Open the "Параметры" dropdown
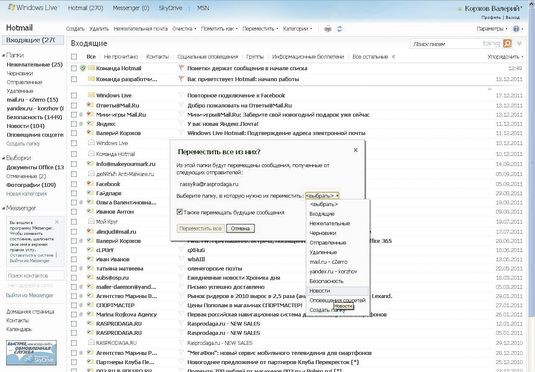This screenshot has height=372, width=535. coord(492,29)
